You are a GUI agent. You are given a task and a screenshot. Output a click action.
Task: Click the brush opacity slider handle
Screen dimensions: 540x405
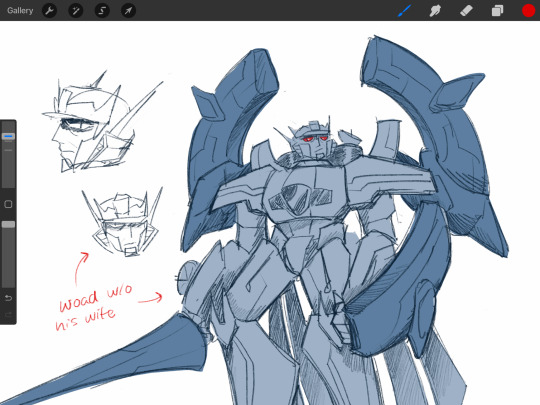click(8, 225)
